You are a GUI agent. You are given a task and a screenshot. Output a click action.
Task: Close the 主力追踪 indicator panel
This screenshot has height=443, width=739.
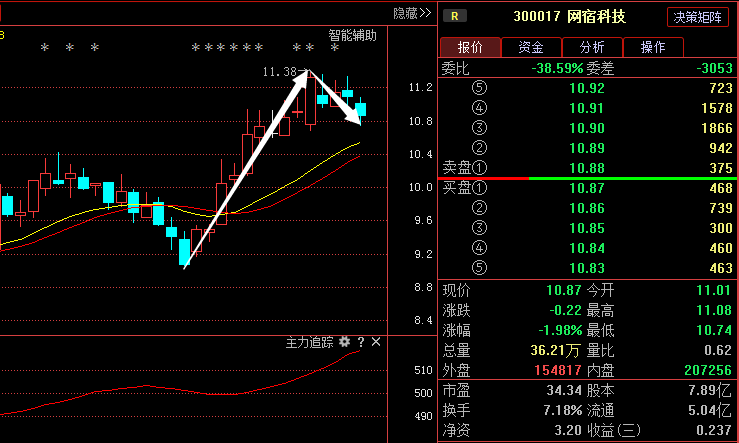click(x=376, y=342)
